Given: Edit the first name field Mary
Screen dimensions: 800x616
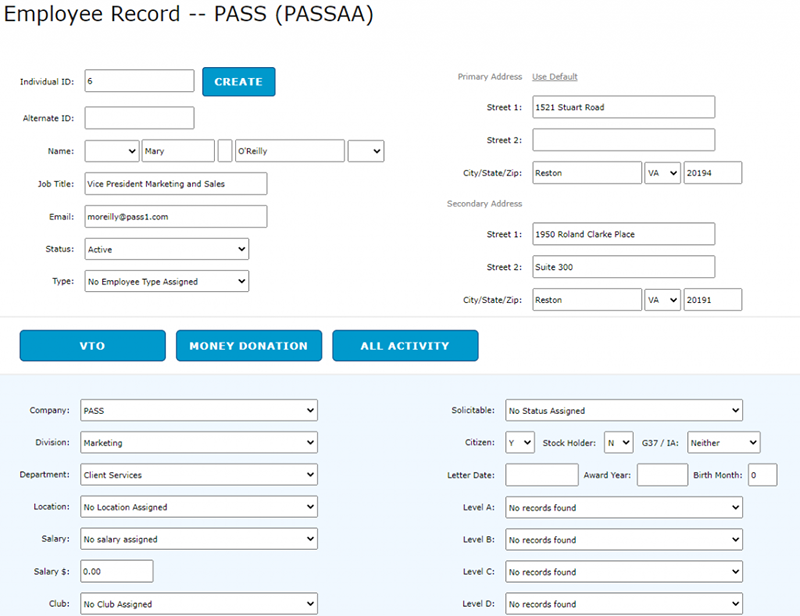Looking at the screenshot, I should (x=178, y=151).
